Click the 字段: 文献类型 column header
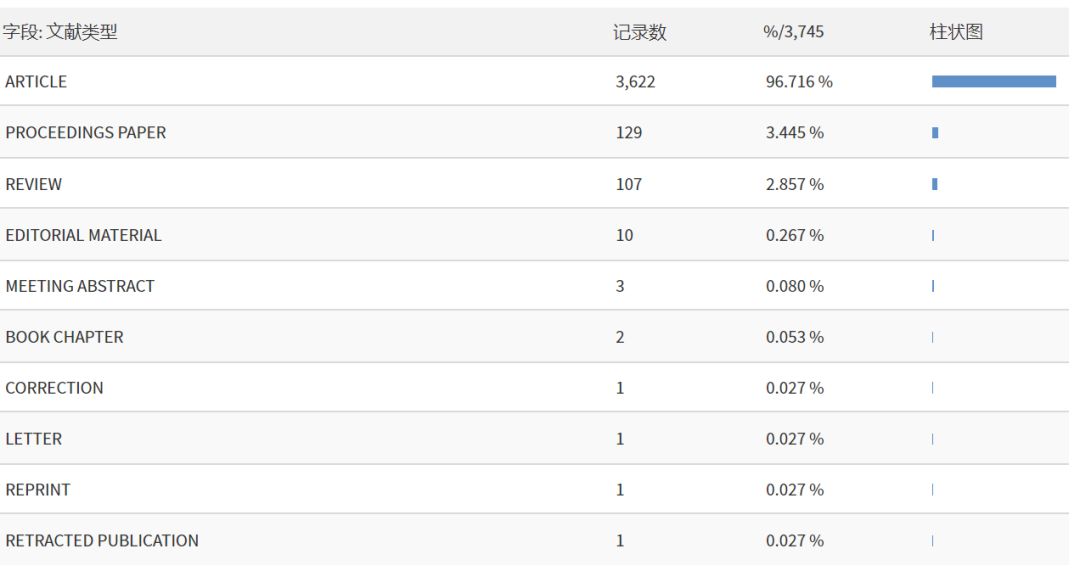The width and height of the screenshot is (1080, 571). [60, 32]
